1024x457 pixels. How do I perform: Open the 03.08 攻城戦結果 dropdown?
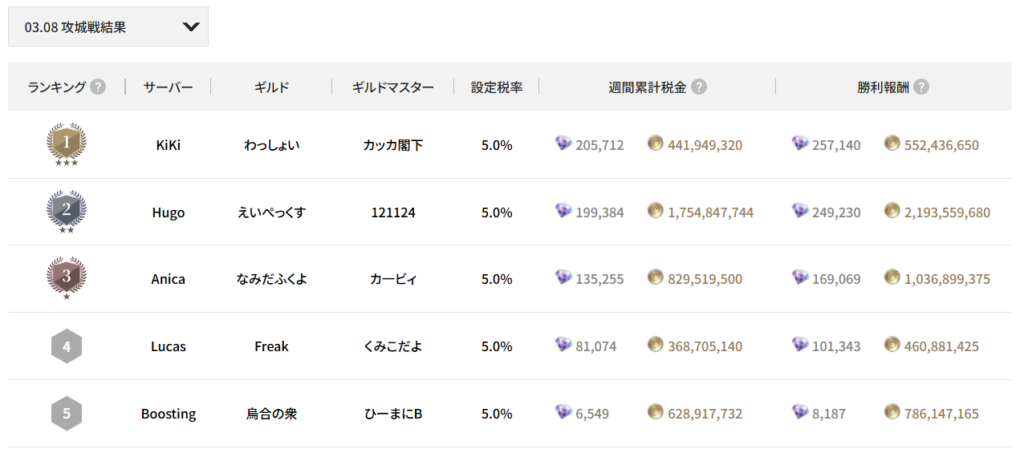pos(108,28)
